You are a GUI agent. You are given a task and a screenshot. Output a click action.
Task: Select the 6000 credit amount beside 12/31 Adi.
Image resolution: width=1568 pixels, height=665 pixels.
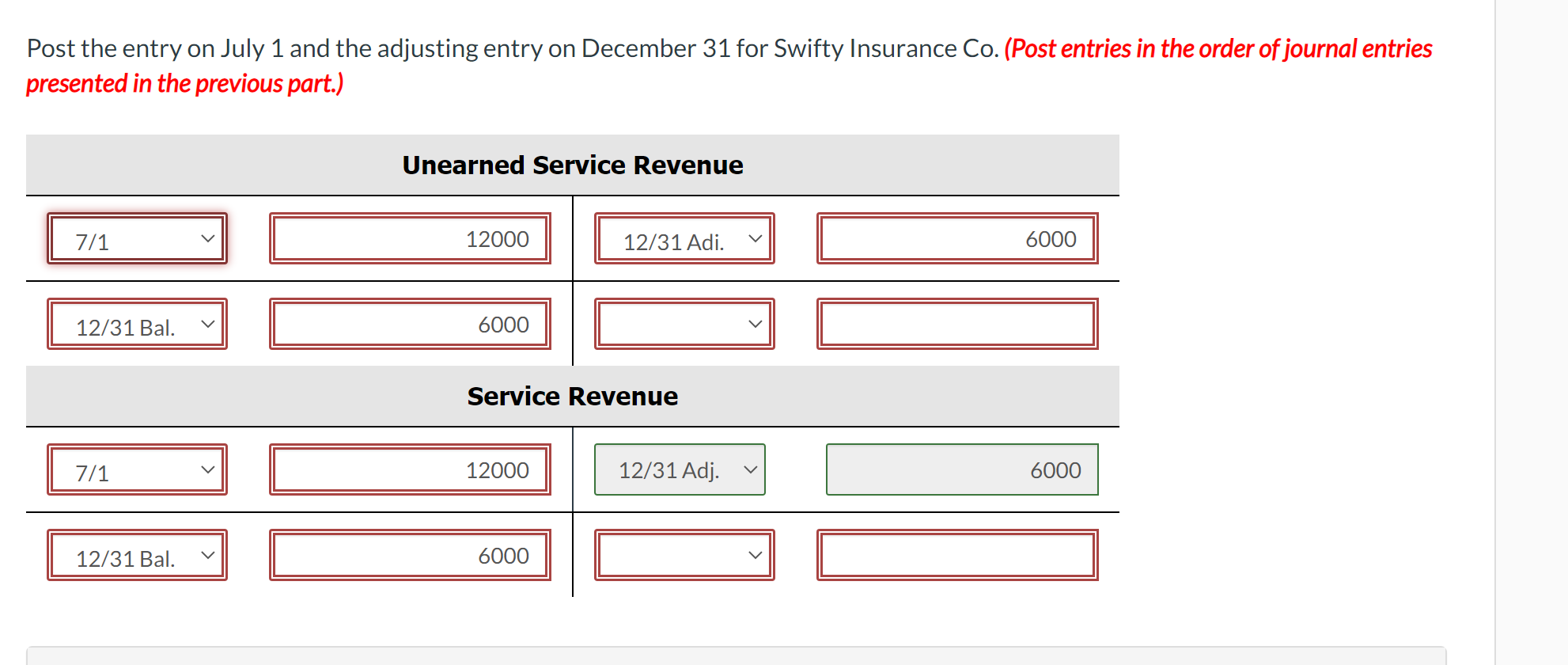(957, 238)
